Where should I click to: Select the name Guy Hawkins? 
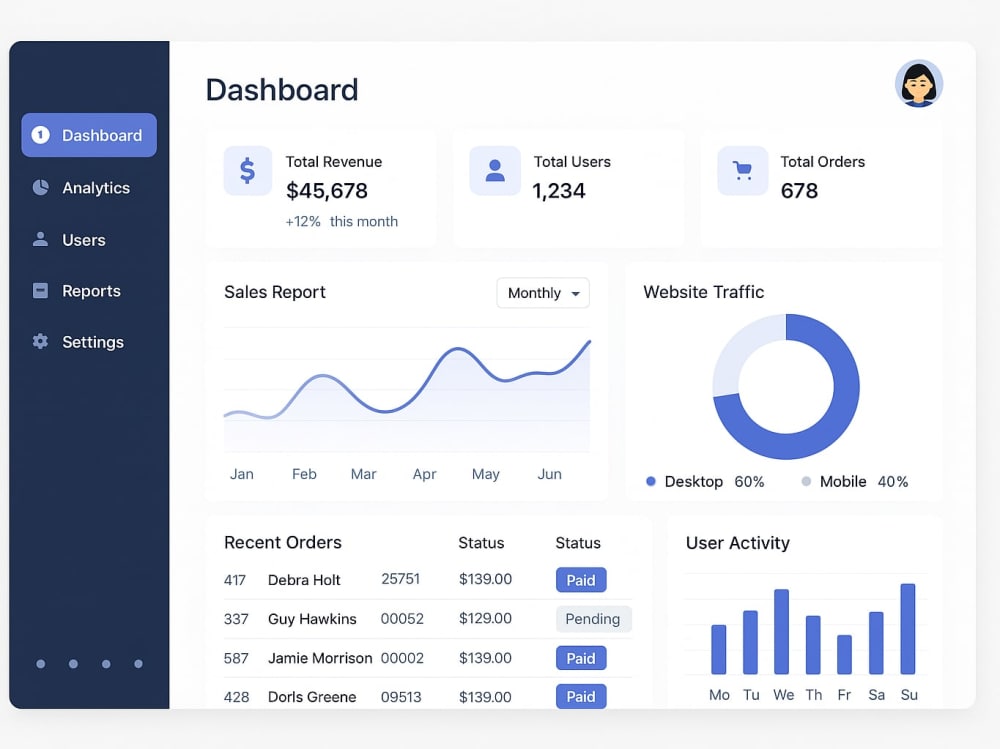coord(312,619)
